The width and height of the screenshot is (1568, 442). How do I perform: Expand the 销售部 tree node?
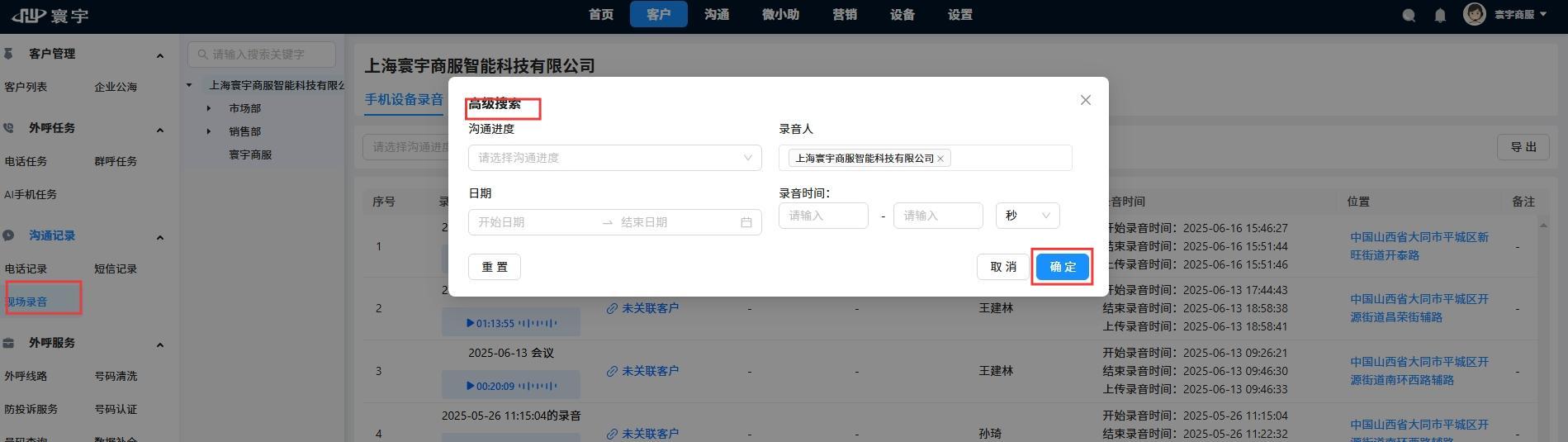tap(209, 131)
